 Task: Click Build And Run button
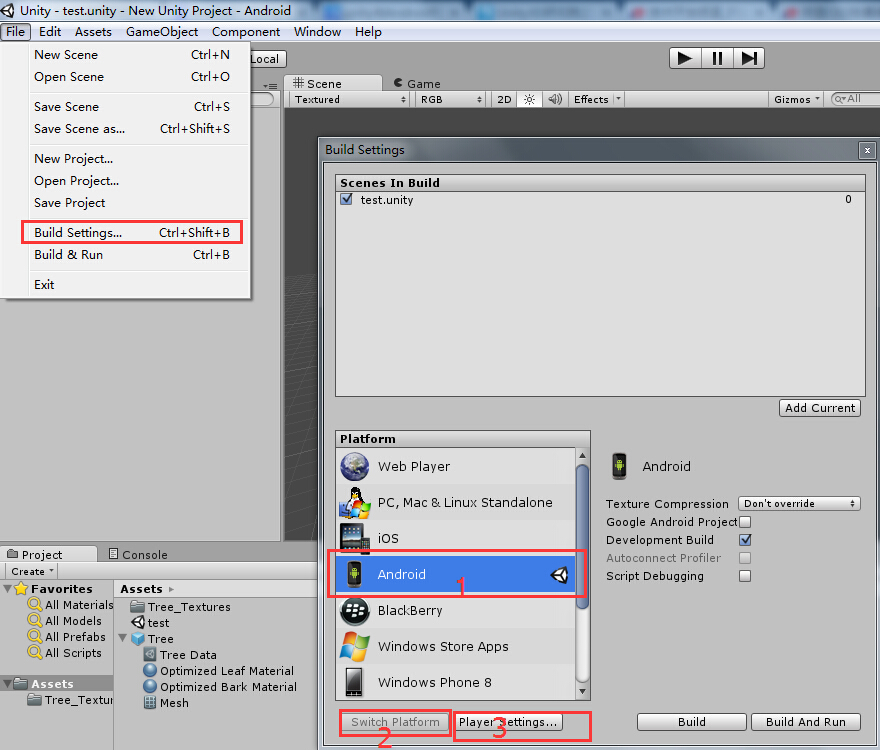point(806,722)
